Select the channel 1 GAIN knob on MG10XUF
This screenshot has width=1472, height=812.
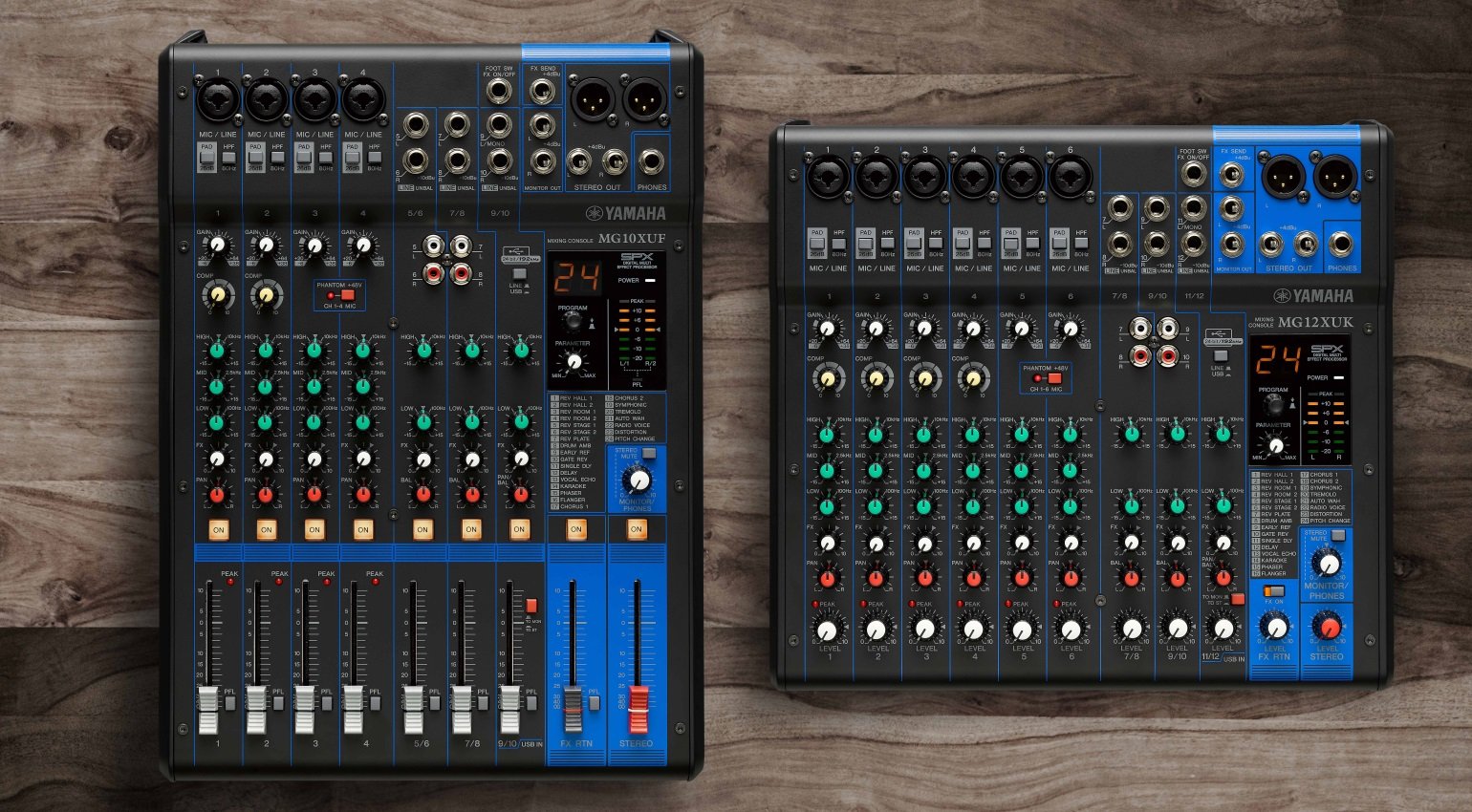217,246
